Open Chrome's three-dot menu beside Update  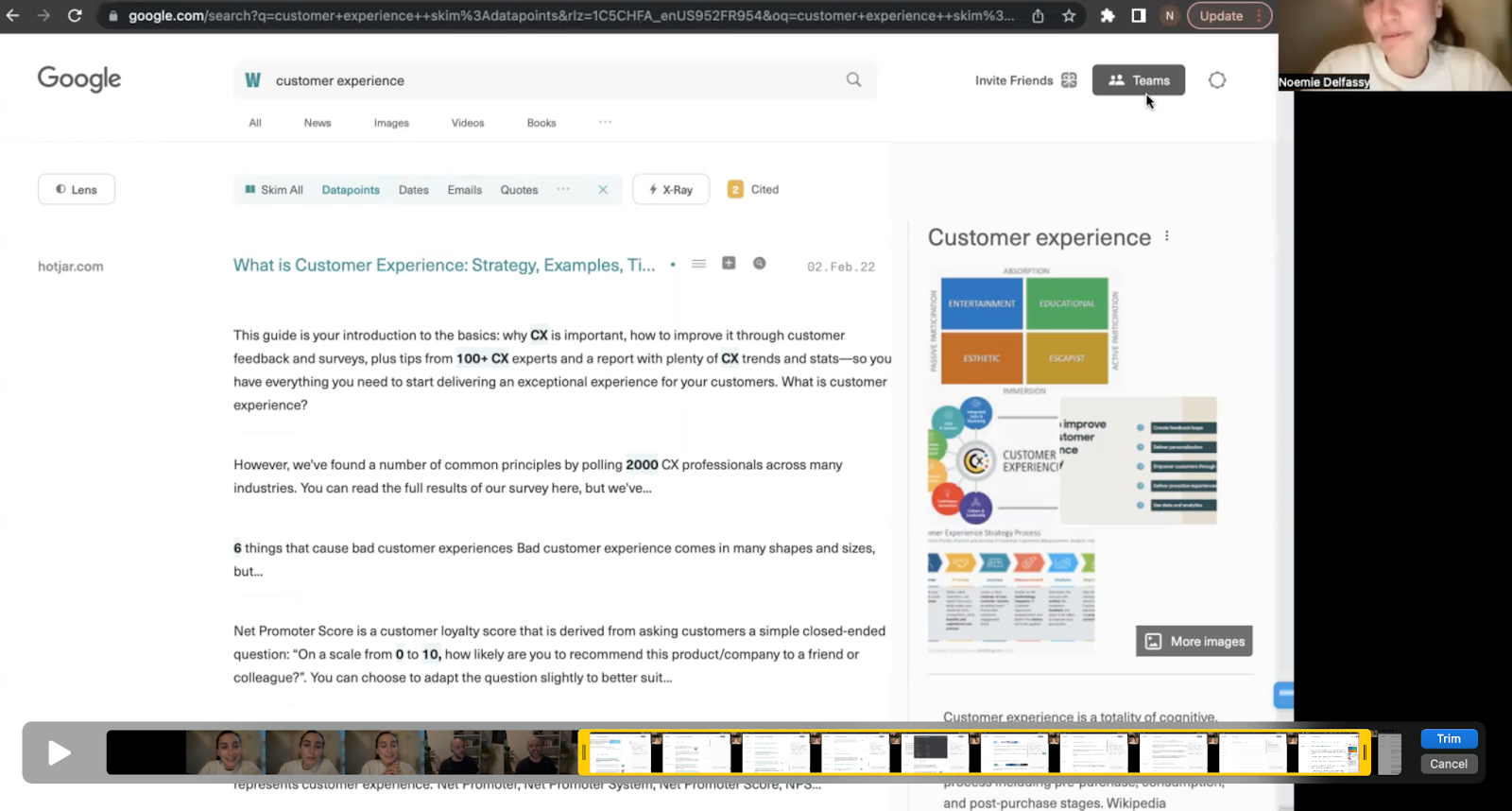pyautogui.click(x=1260, y=16)
